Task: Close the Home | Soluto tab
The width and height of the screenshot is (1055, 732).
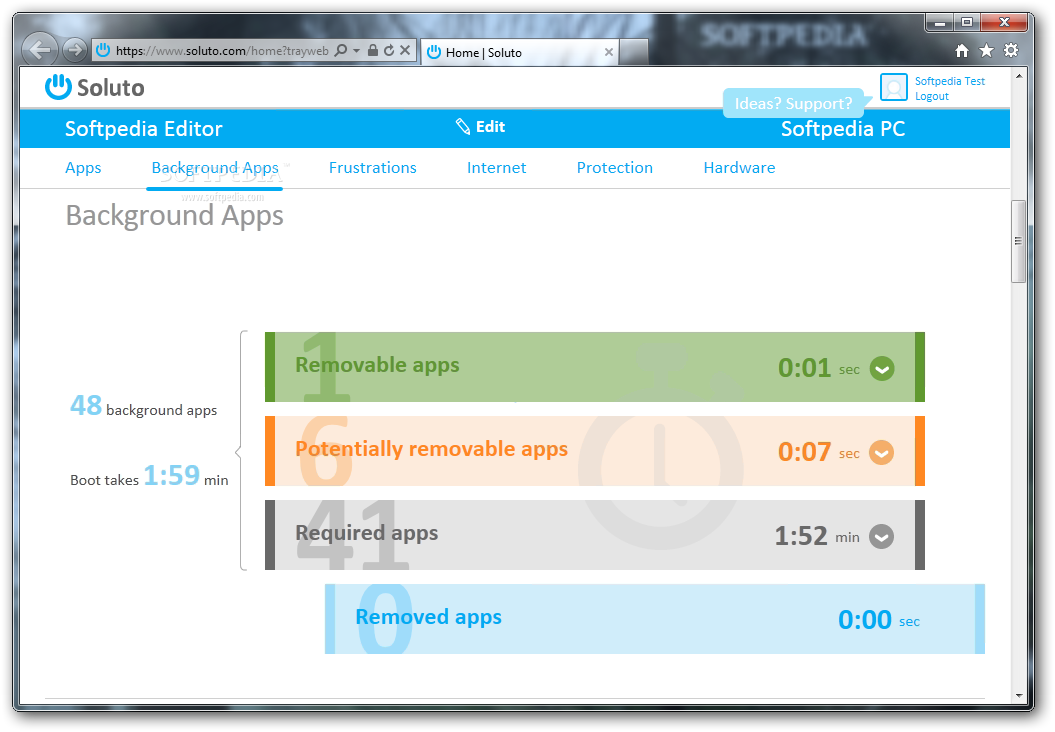Action: click(x=608, y=52)
